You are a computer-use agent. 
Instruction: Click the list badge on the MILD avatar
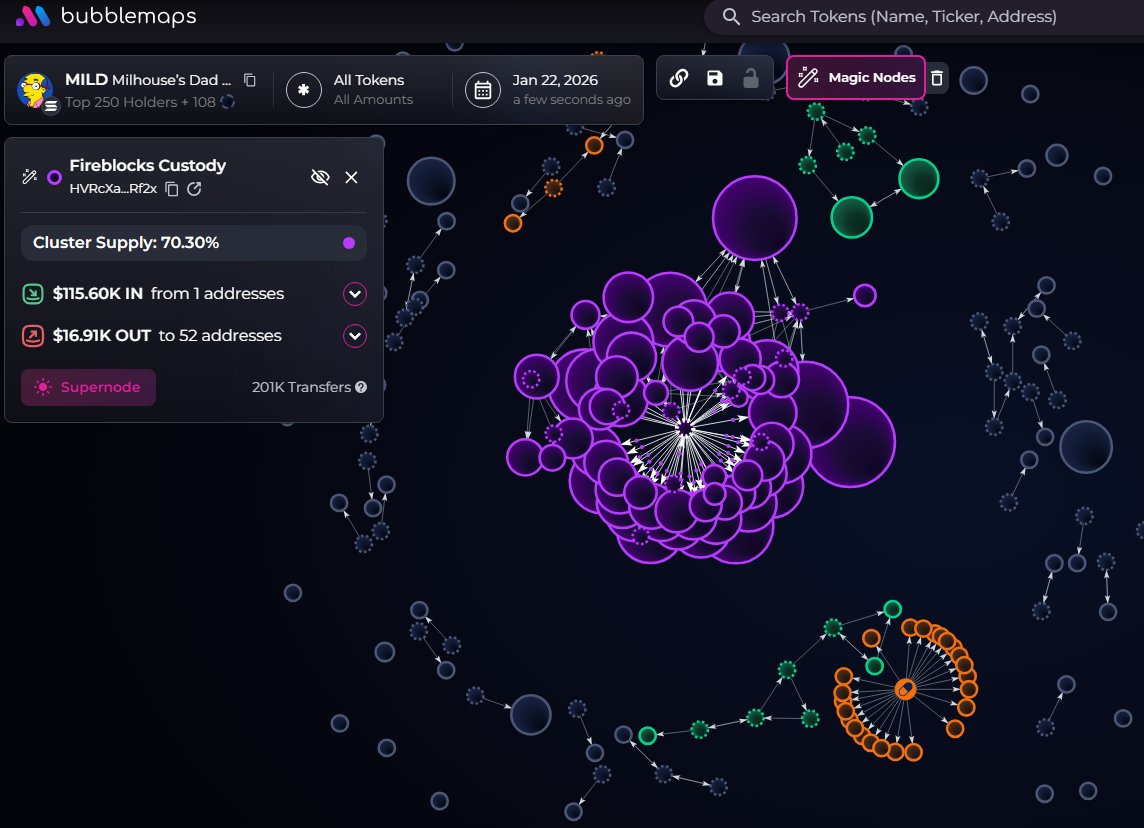tap(50, 106)
